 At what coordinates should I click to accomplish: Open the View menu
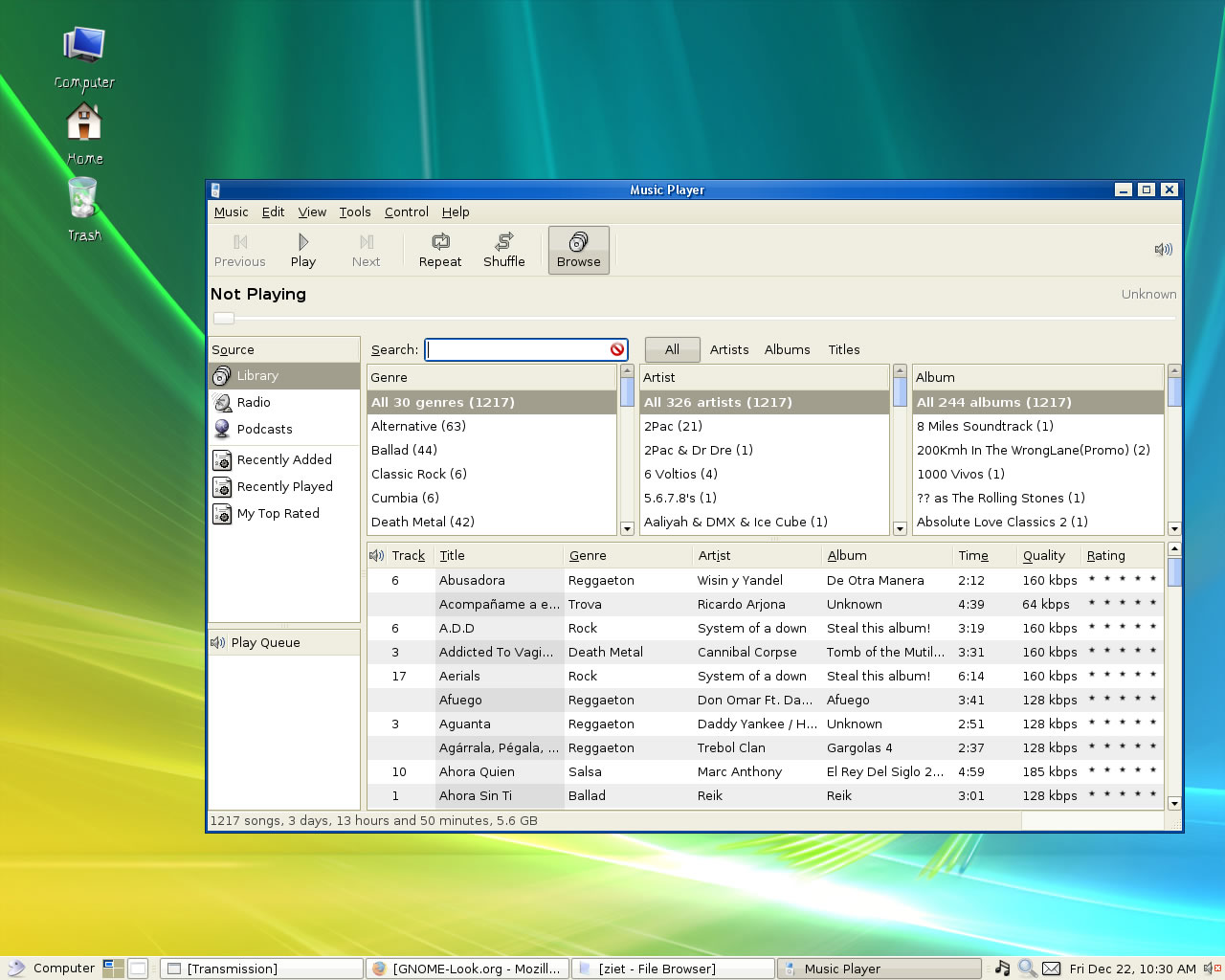coord(312,212)
